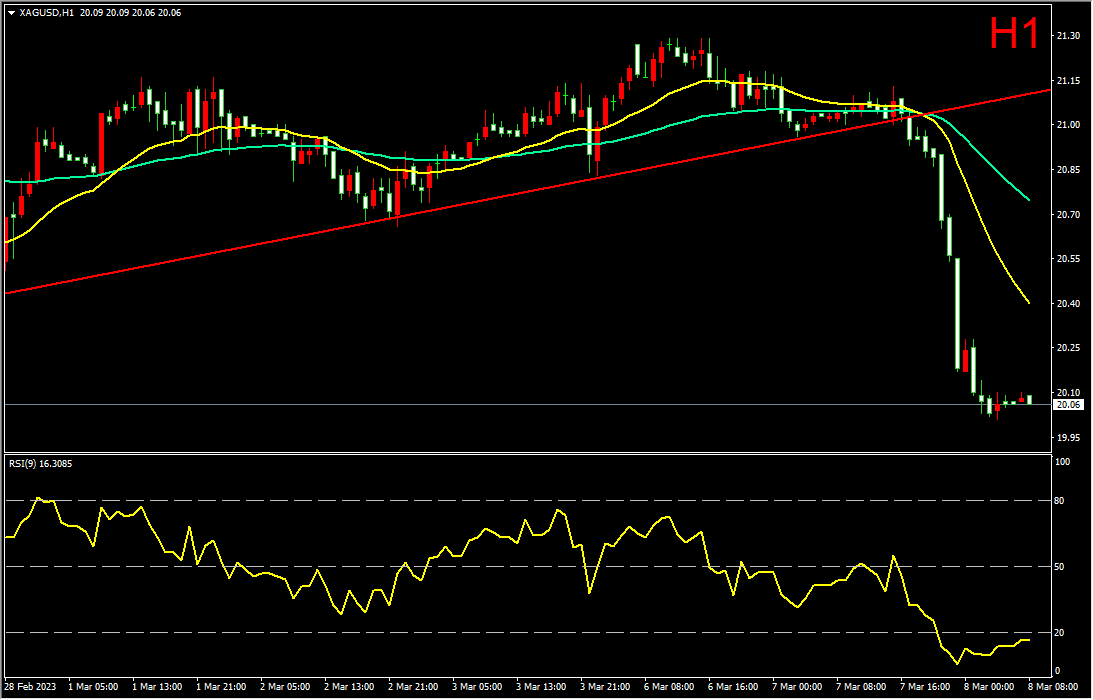Click the 1 Mar 13:00 time label
This screenshot has height=700, width=1093.
[157, 687]
